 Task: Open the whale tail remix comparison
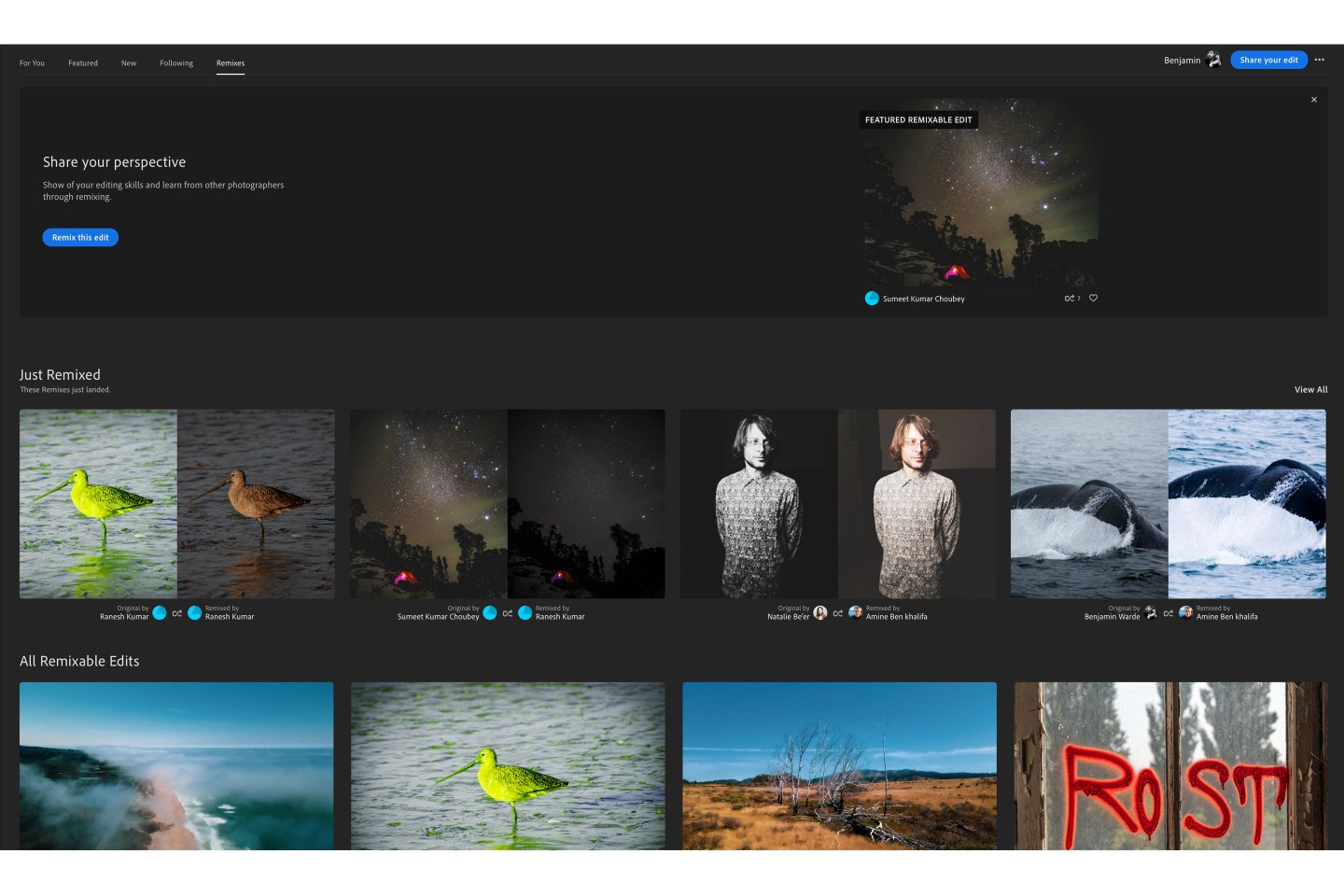[x=1168, y=504]
